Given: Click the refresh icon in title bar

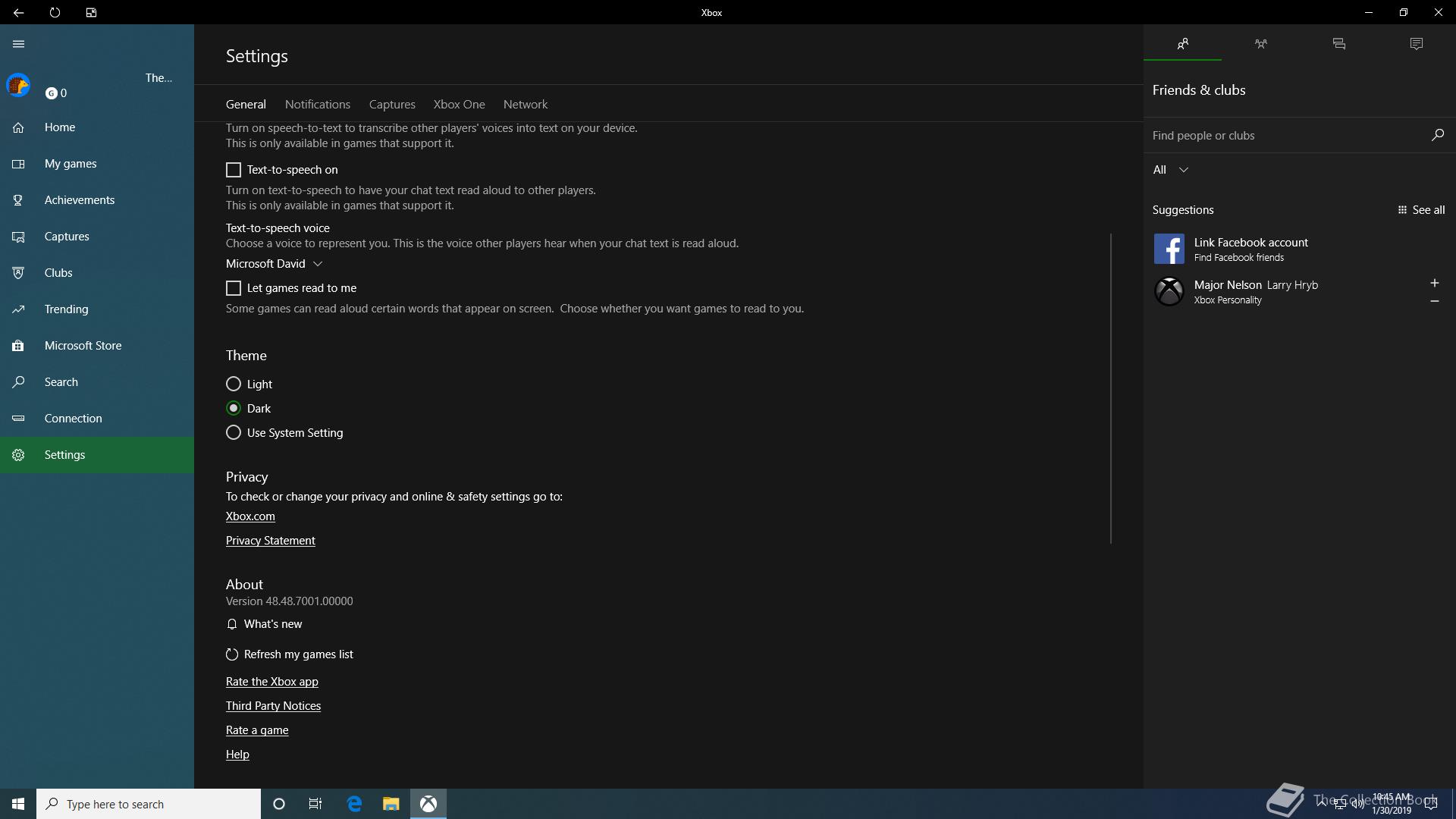Looking at the screenshot, I should point(55,12).
